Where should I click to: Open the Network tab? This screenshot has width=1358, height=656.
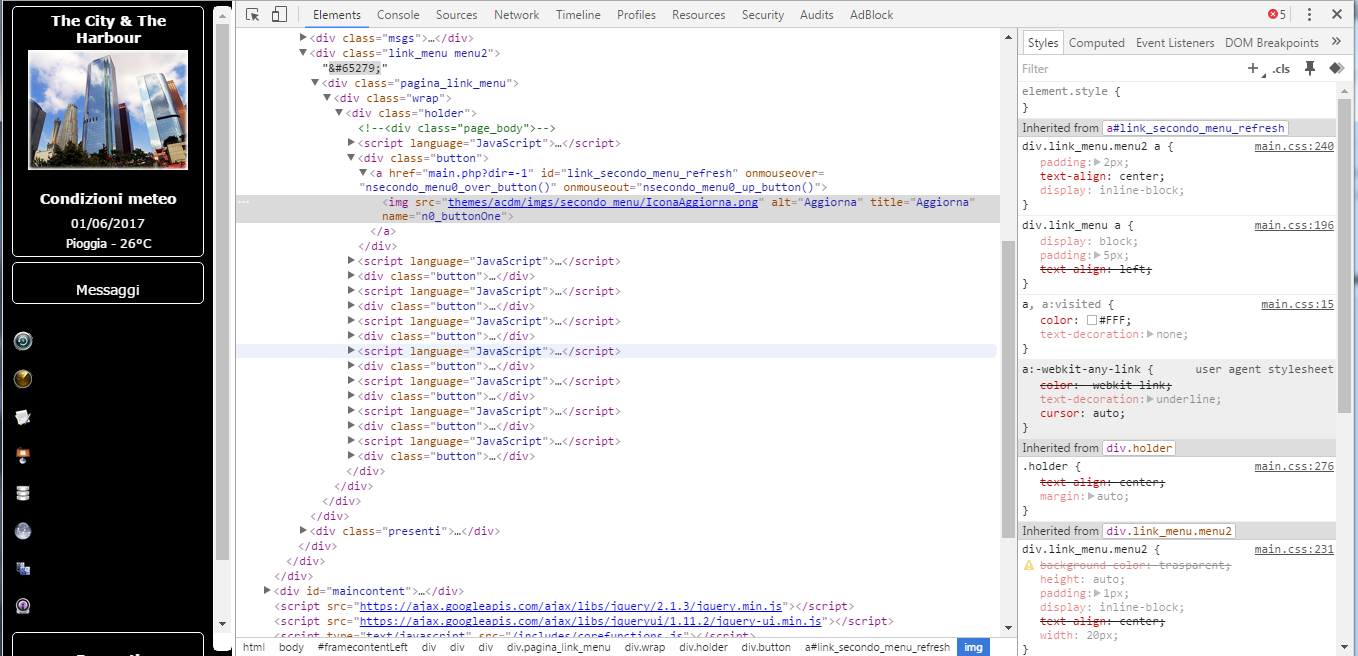tap(517, 14)
